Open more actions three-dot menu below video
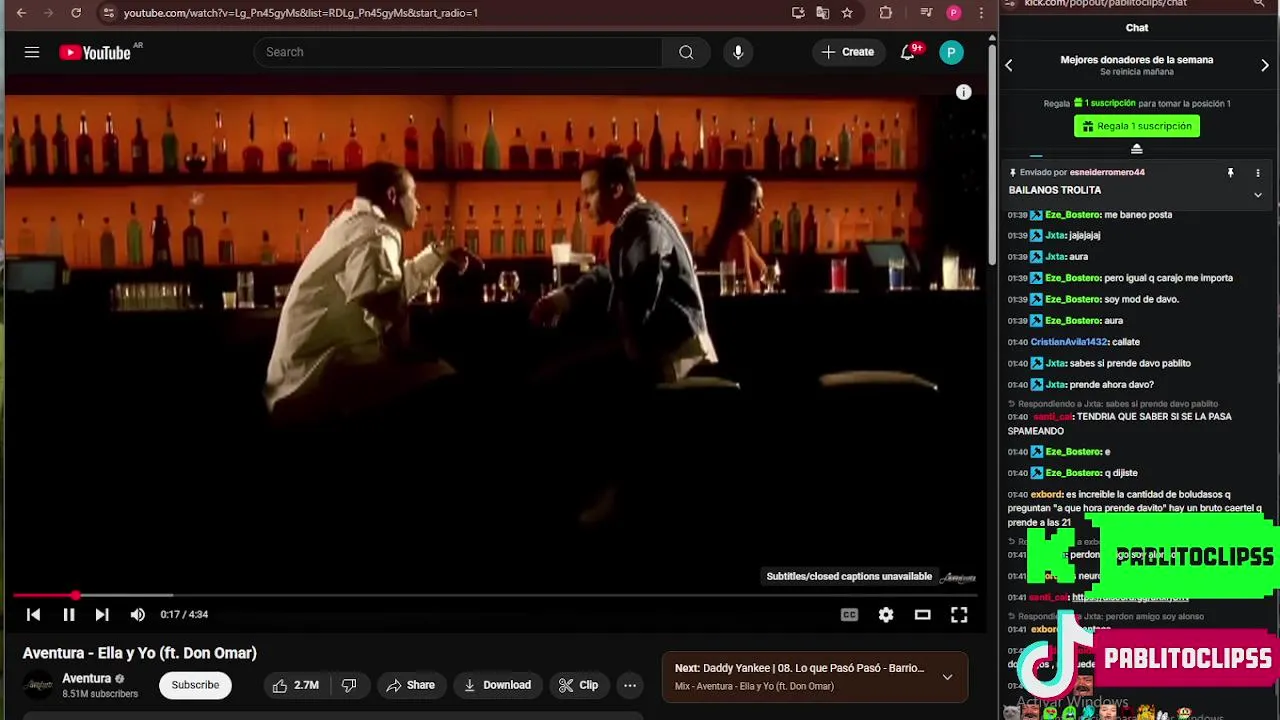1280x720 pixels. click(x=630, y=685)
